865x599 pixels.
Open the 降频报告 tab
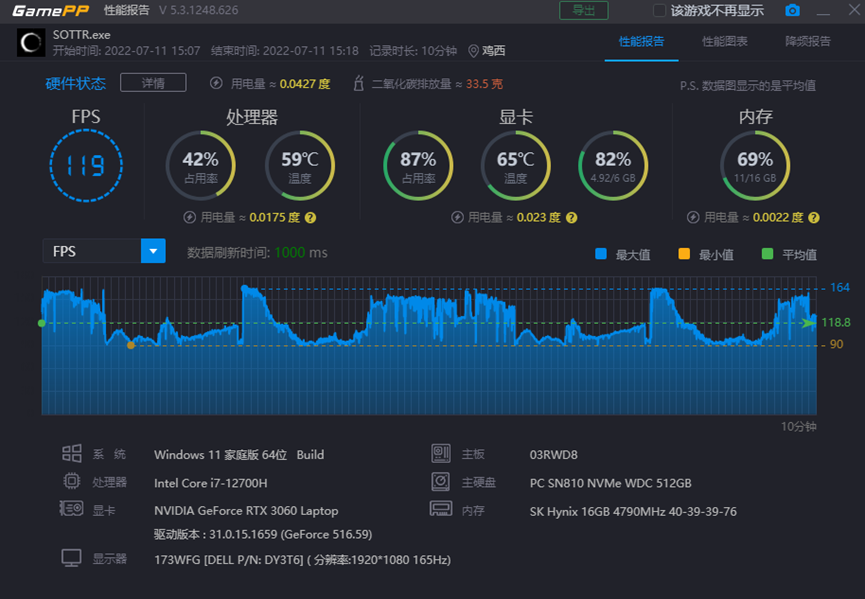point(807,42)
